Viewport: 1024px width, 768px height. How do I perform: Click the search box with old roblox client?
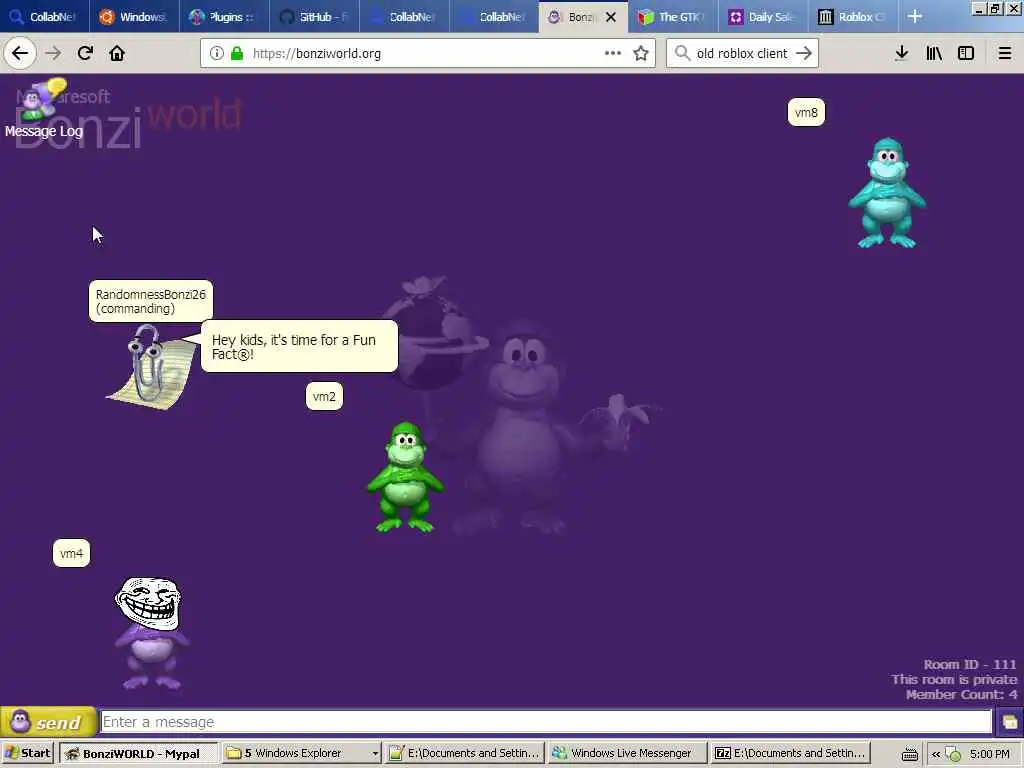[x=742, y=54]
